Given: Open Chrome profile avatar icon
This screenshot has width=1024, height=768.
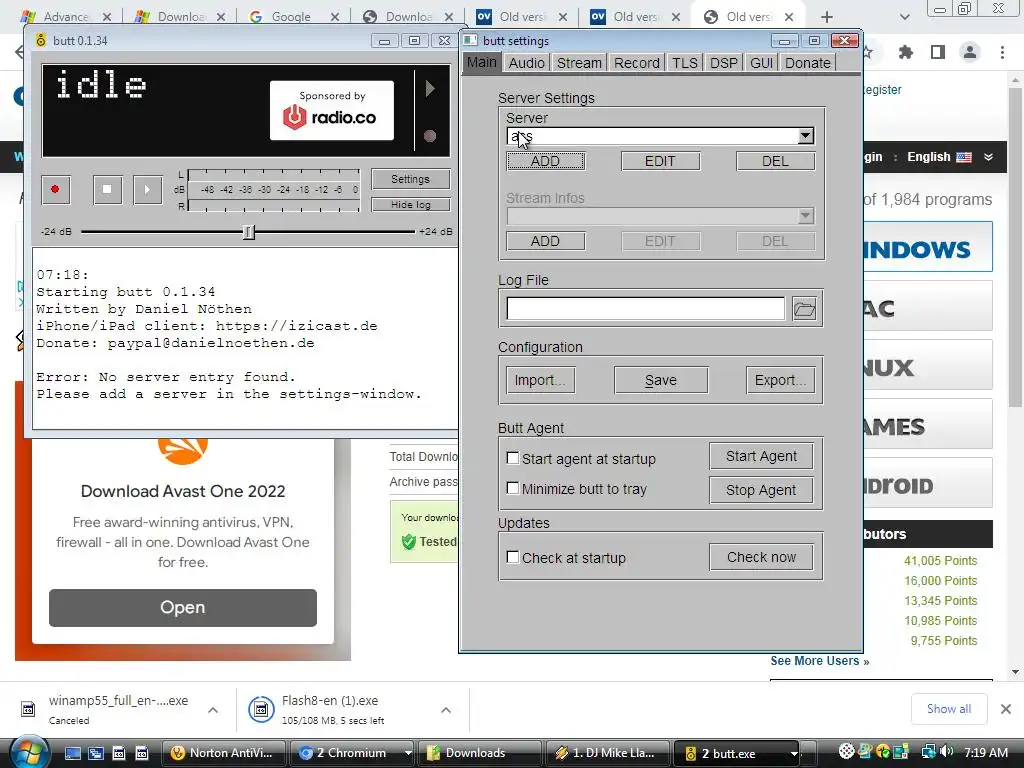Looking at the screenshot, I should point(970,52).
